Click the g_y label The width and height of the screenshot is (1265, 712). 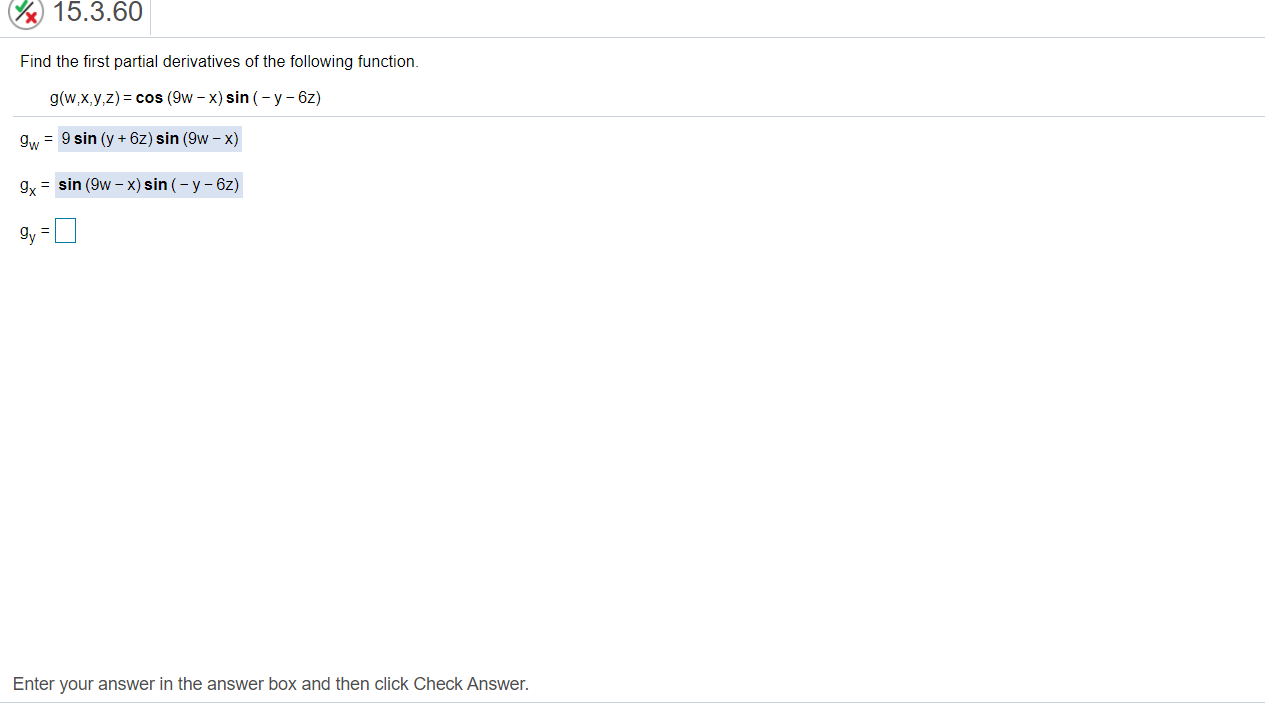pos(28,234)
